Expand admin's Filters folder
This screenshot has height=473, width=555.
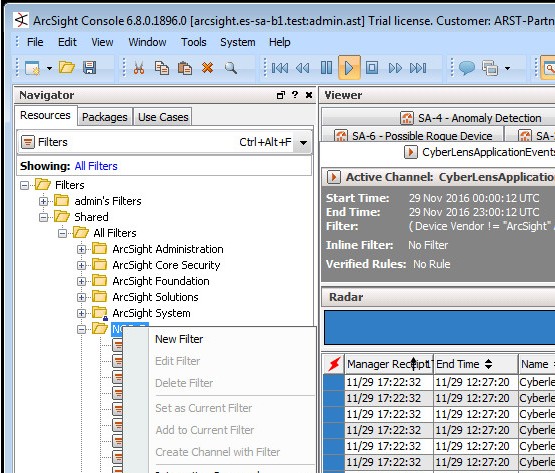(44, 201)
